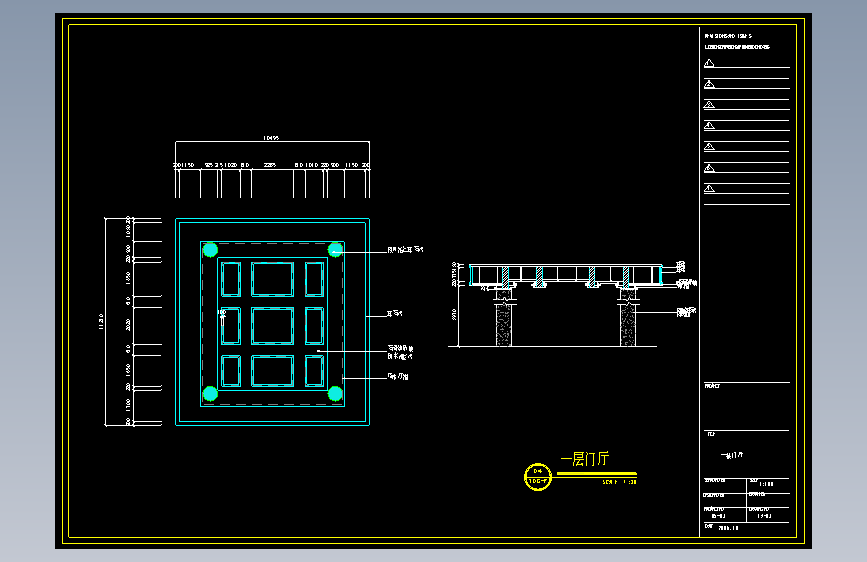
Task: Click the yellow circular detail number marker
Action: tap(537, 476)
